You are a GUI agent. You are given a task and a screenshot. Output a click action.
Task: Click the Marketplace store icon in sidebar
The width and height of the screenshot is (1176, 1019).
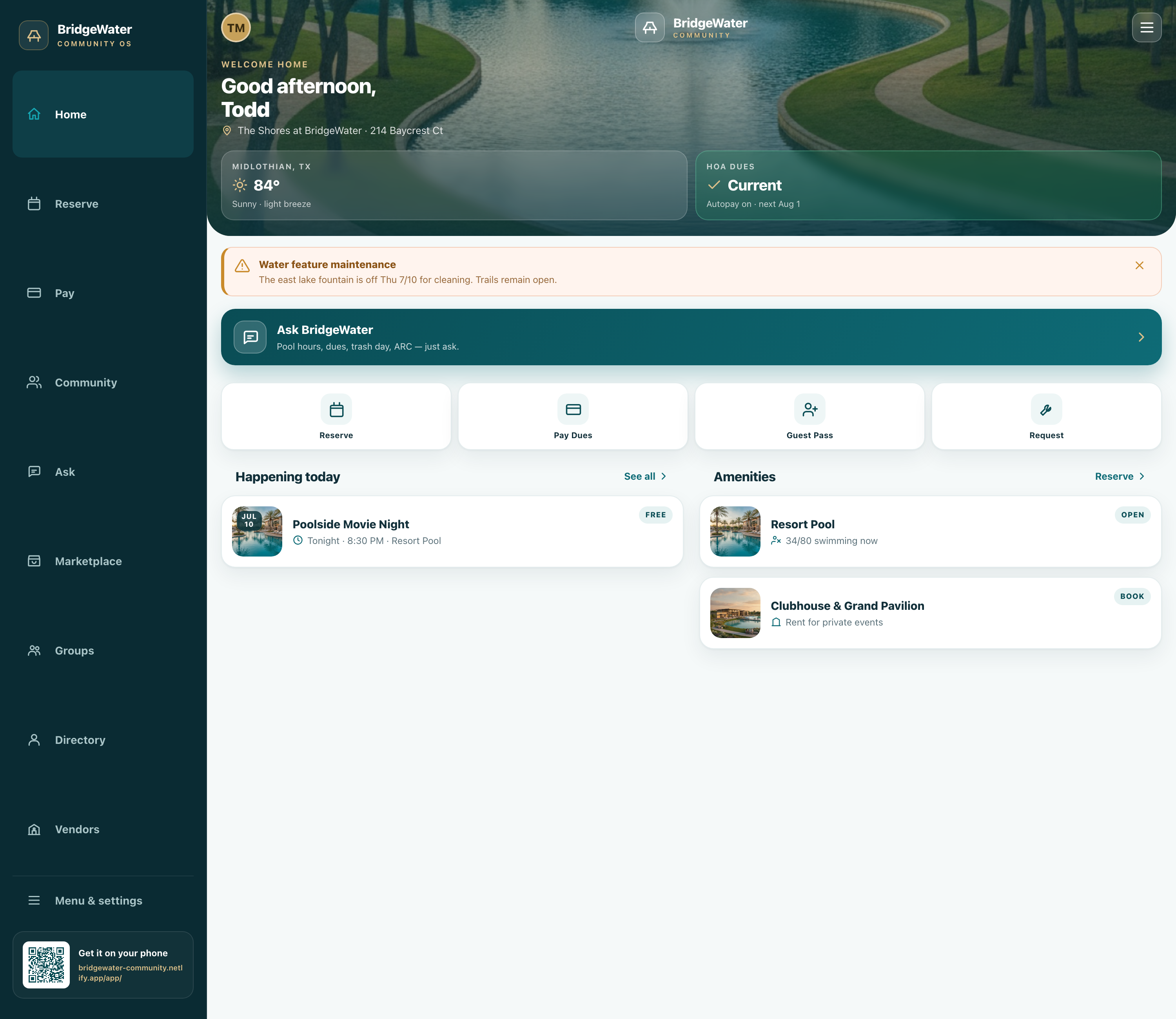[x=34, y=561]
